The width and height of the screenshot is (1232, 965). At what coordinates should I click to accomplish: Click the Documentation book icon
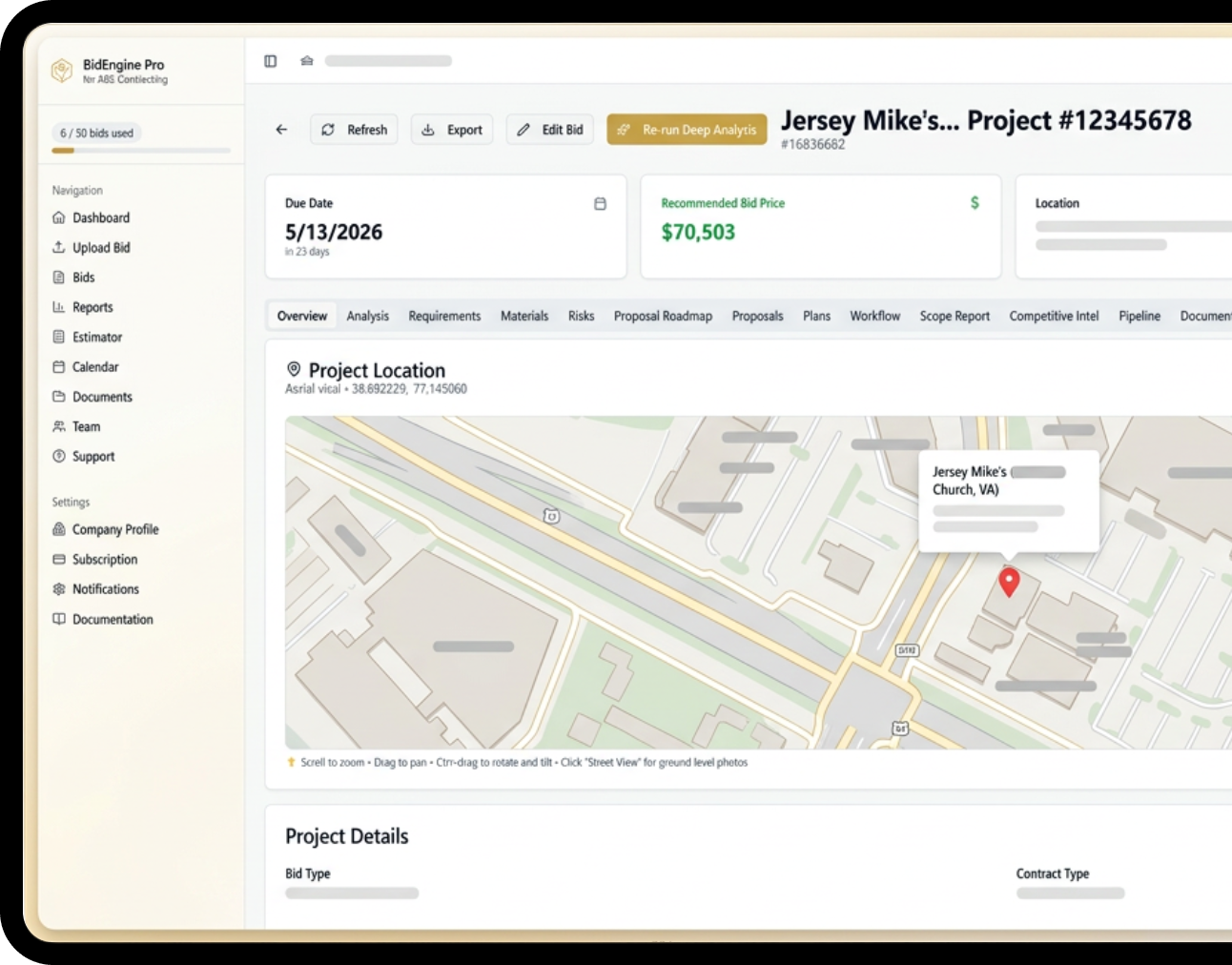[x=59, y=620]
